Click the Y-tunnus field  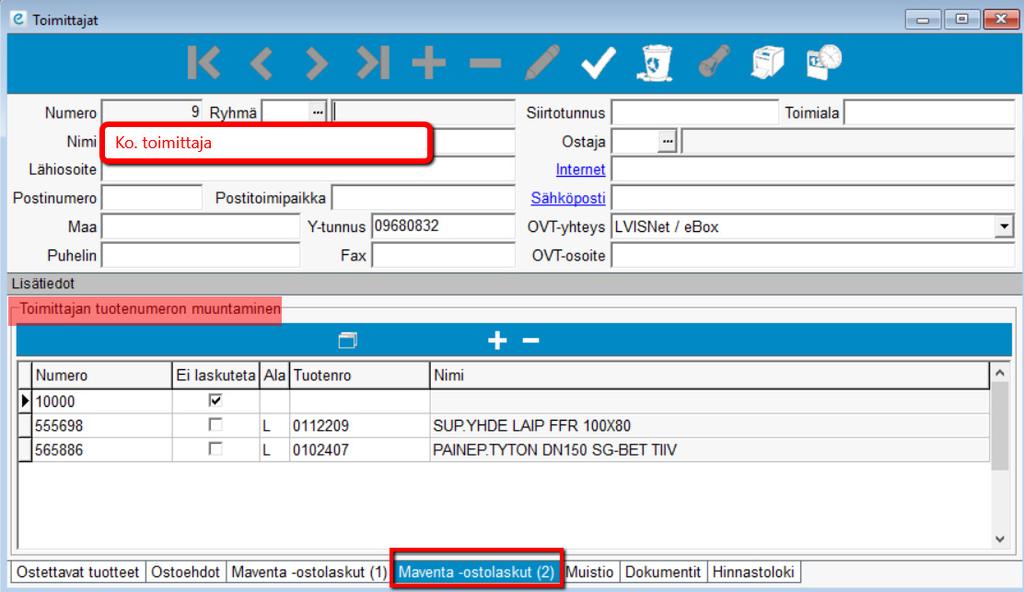tap(443, 227)
